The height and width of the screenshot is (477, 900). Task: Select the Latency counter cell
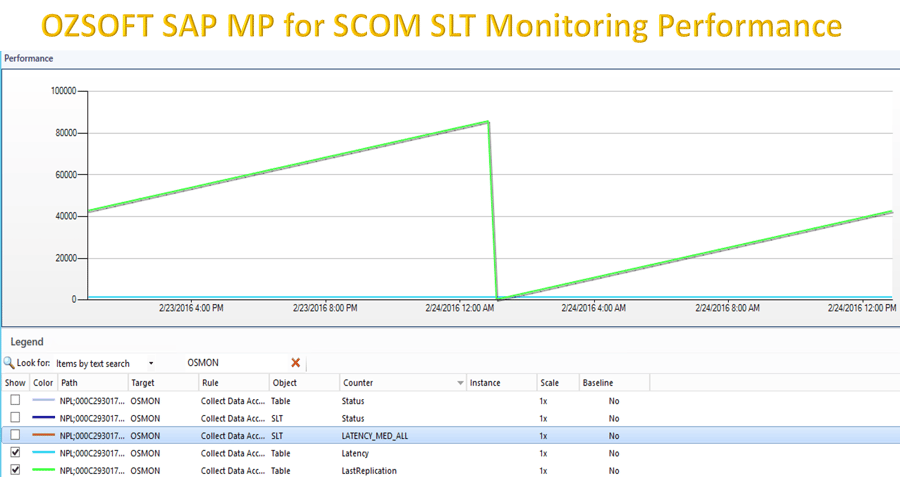(355, 453)
